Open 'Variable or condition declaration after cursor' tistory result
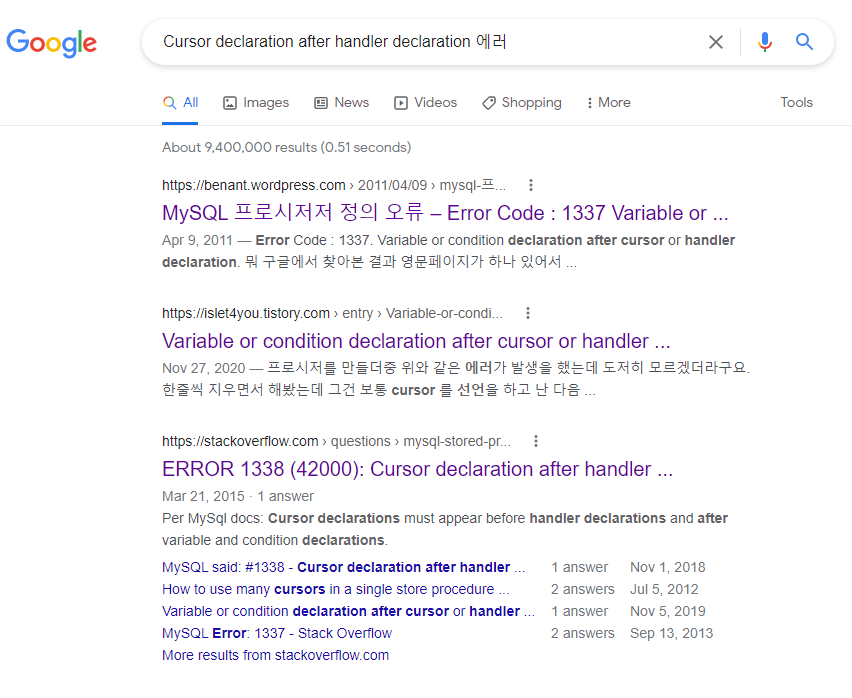Image resolution: width=852 pixels, height=698 pixels. point(416,341)
